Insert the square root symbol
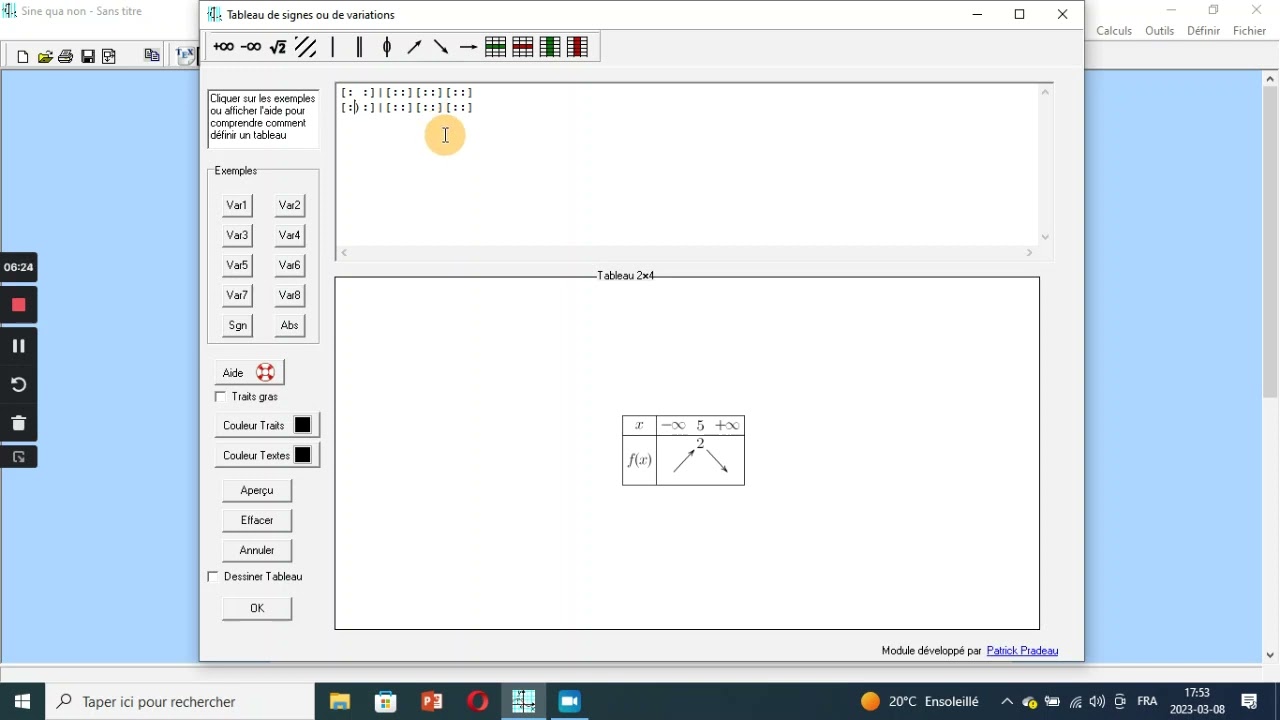Image resolution: width=1280 pixels, height=720 pixels. 278,47
